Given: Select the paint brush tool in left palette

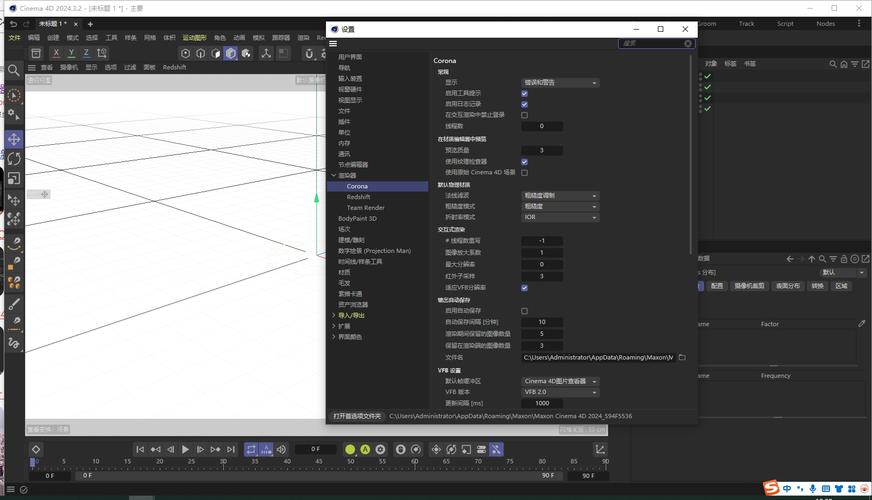Looking at the screenshot, I should [x=14, y=304].
